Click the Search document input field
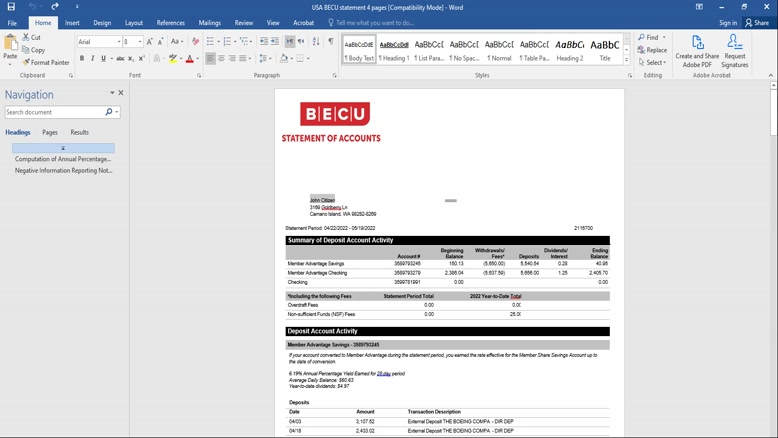 pyautogui.click(x=54, y=112)
